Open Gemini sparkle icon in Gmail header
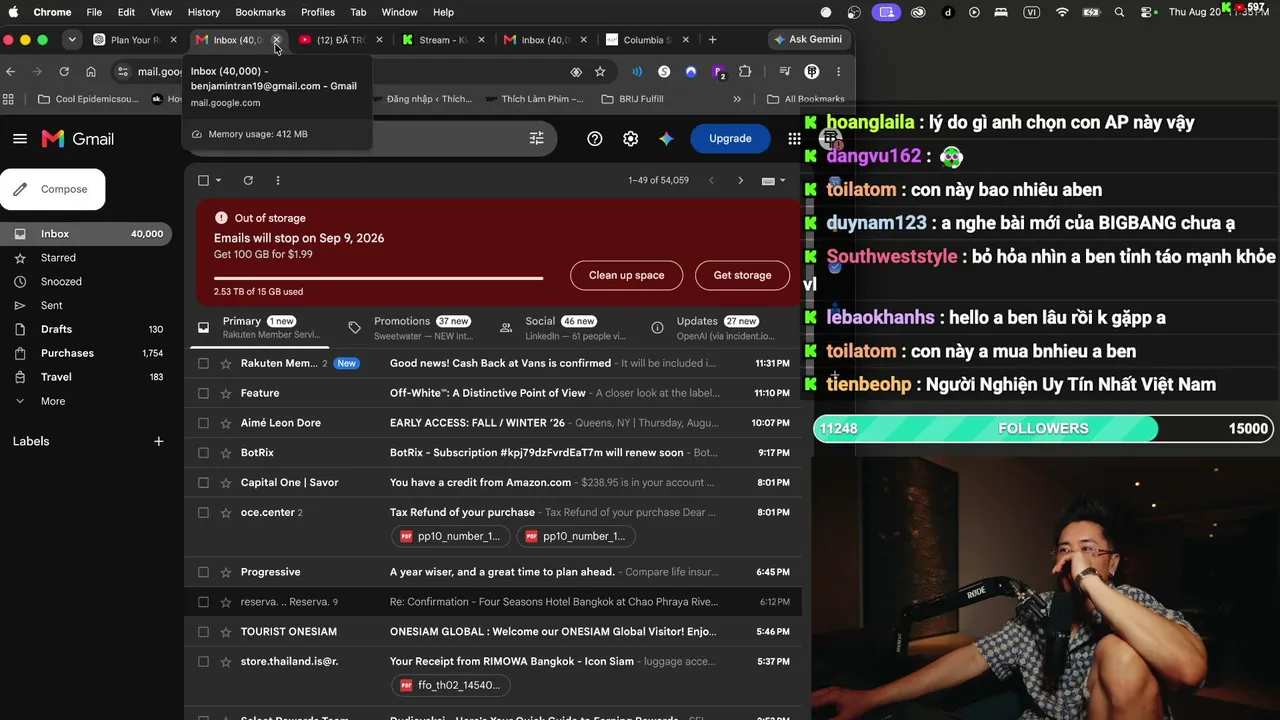 pos(666,139)
